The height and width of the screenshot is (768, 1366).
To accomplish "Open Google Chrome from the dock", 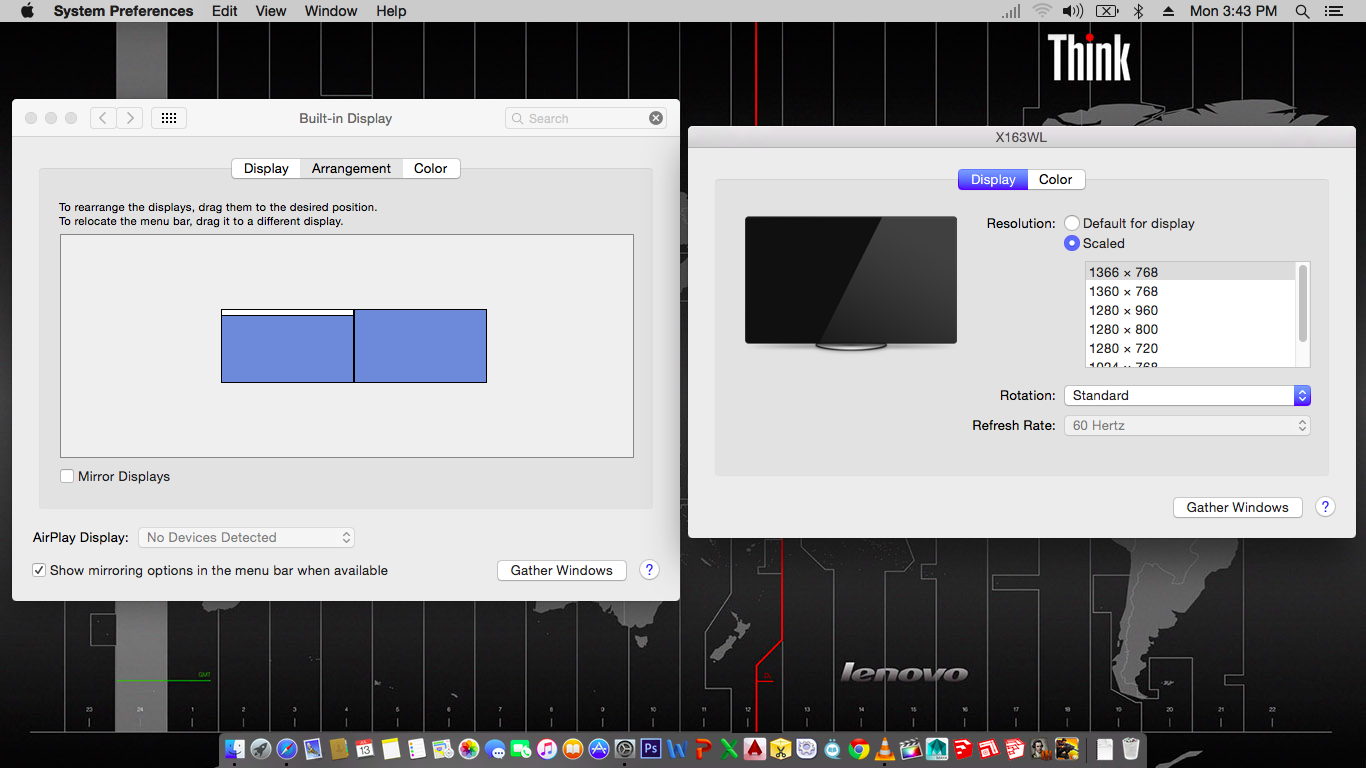I will (859, 748).
